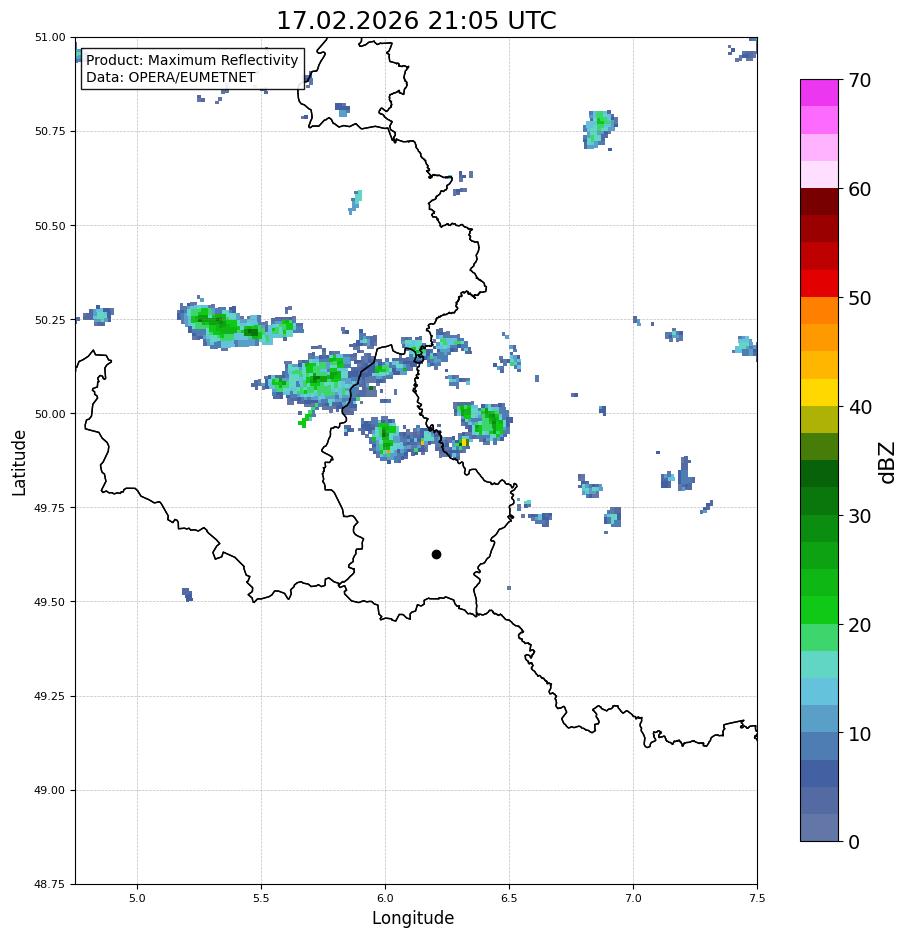908x937 pixels.
Task: Click the isolated radar echo near 50.75°N, 6.85°E
Action: [600, 129]
